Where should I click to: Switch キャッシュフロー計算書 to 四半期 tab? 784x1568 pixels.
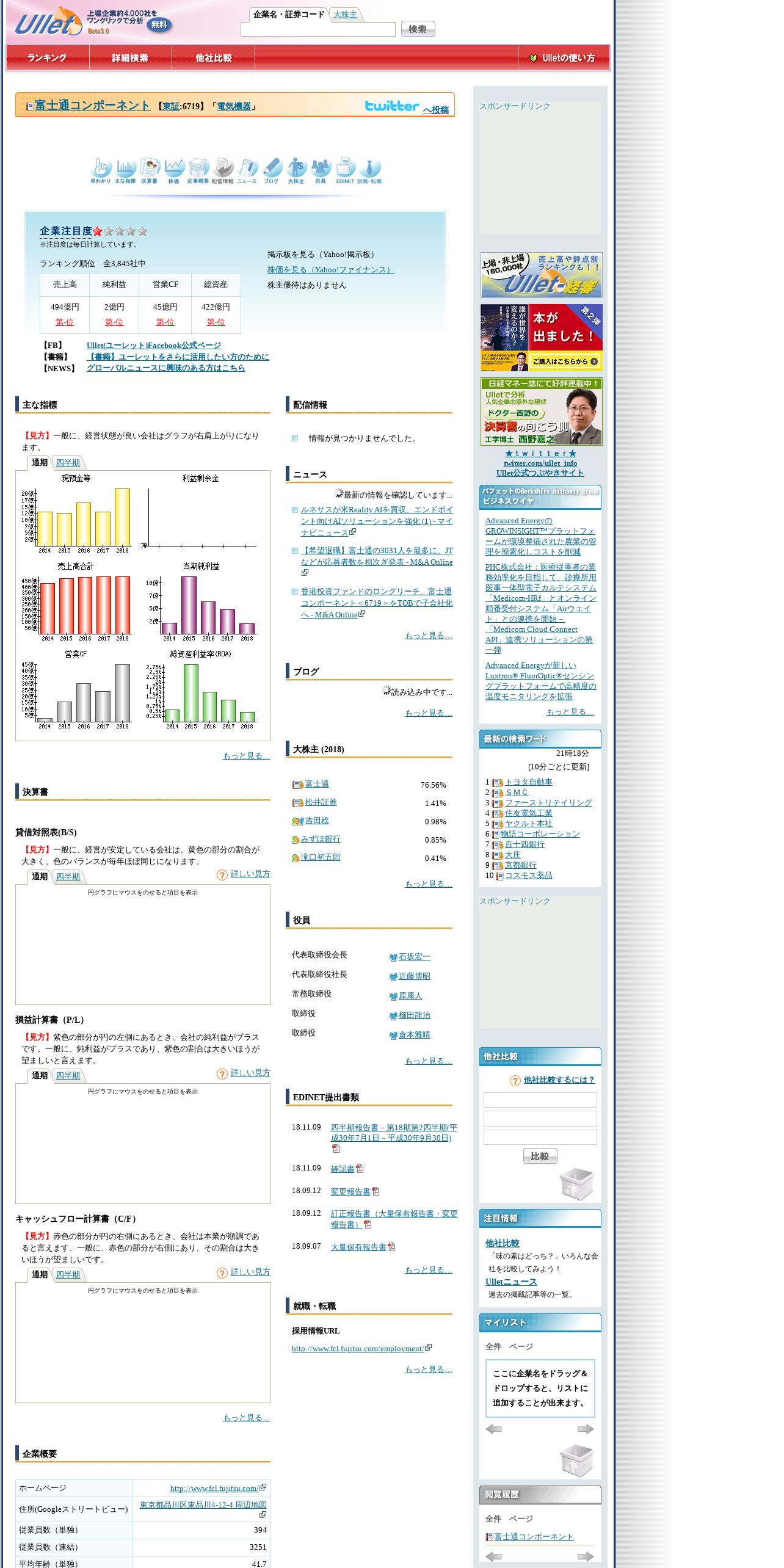[x=68, y=1275]
